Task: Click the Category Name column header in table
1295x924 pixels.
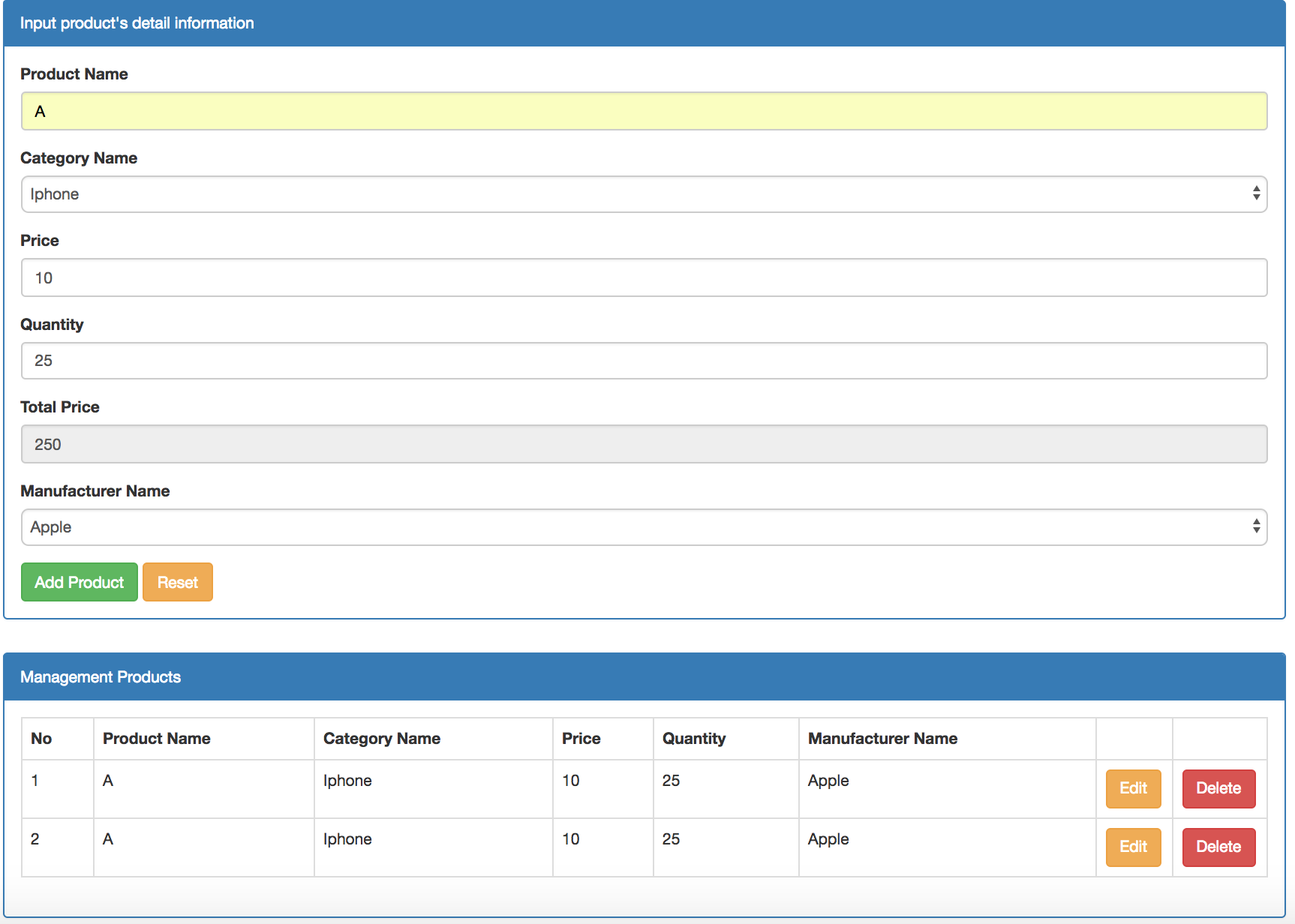Action: click(381, 739)
